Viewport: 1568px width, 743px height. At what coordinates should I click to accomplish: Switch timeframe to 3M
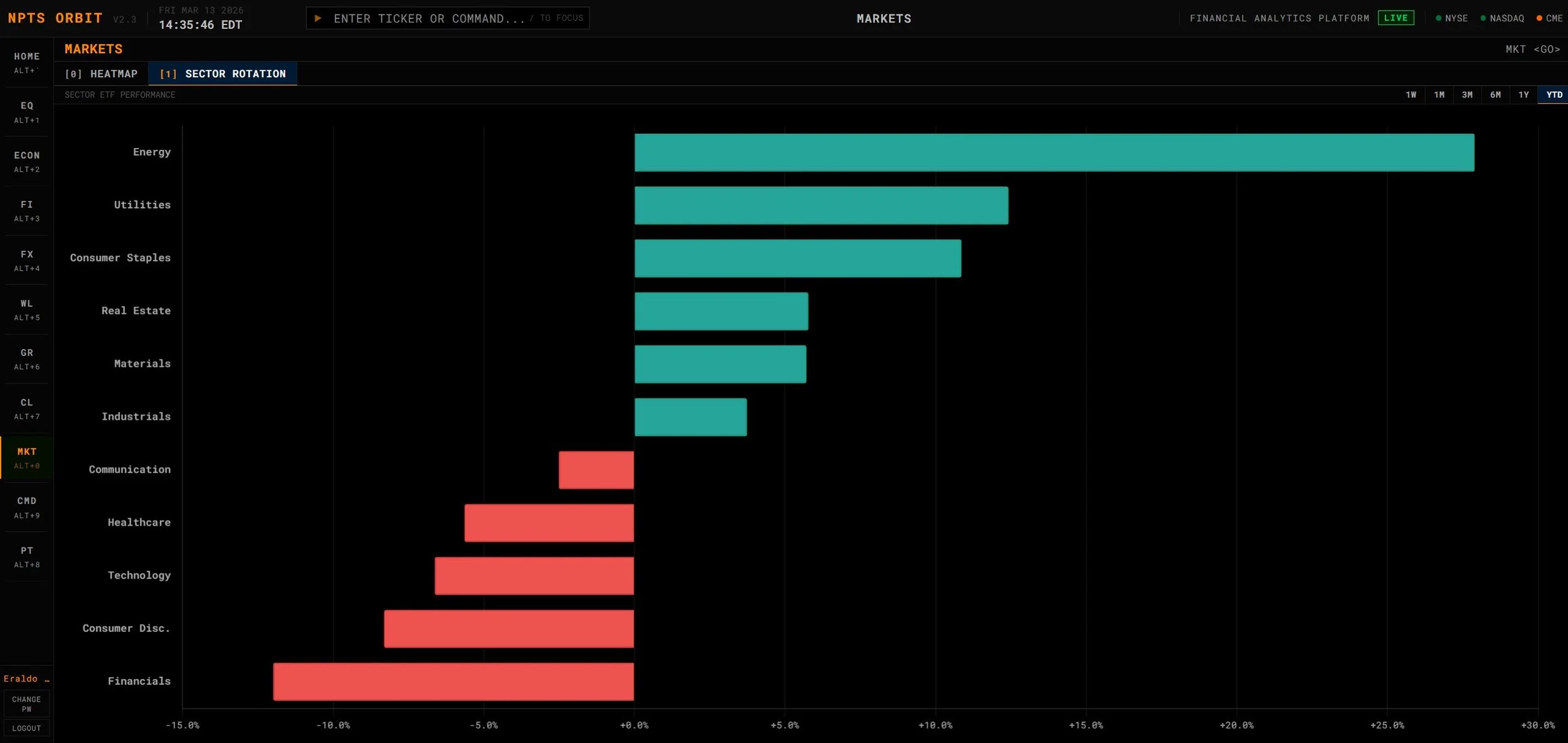1467,95
